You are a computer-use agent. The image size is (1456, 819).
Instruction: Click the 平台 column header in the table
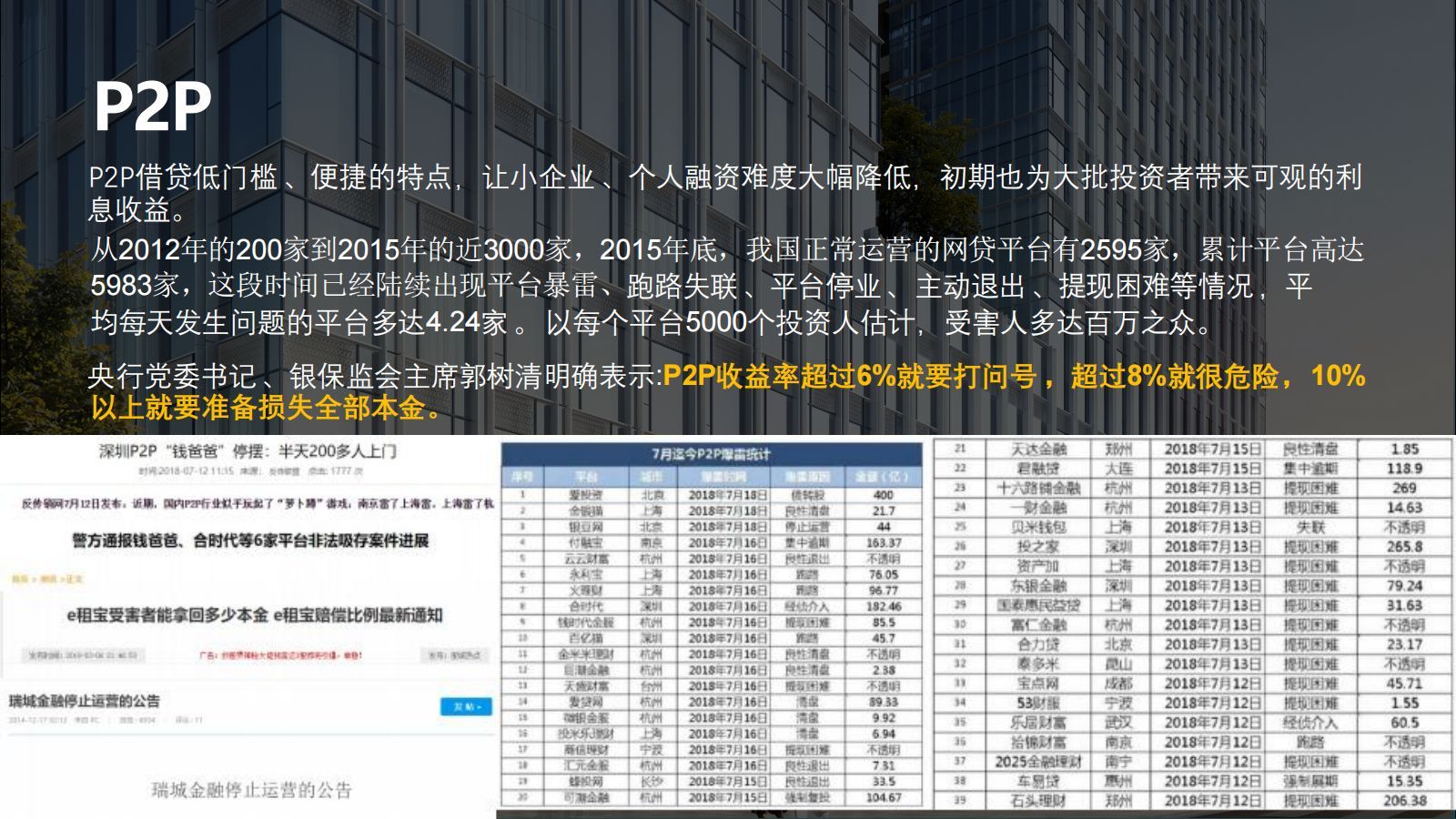[586, 477]
